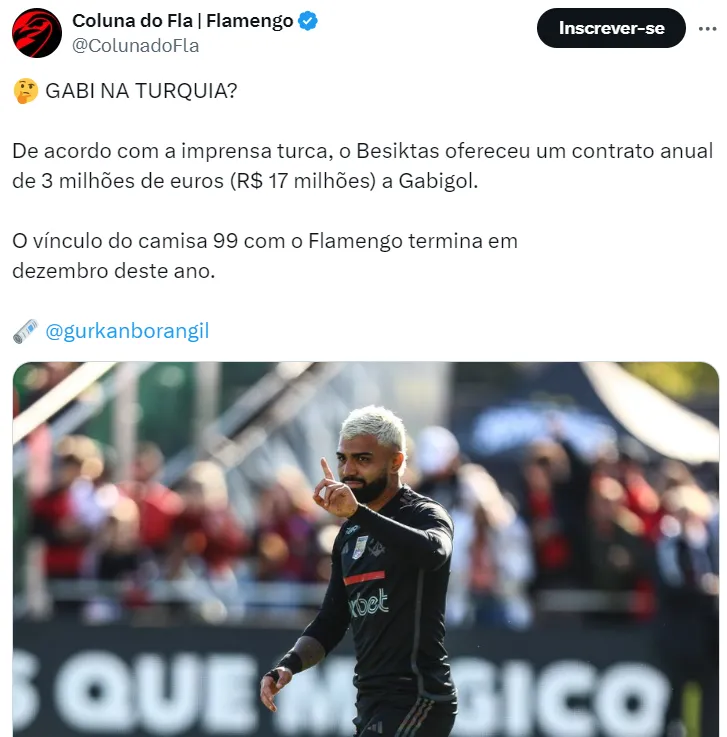Viewport: 727px width, 737px height.
Task: Click the sponsor logo on the black jersey
Action: [x=369, y=603]
